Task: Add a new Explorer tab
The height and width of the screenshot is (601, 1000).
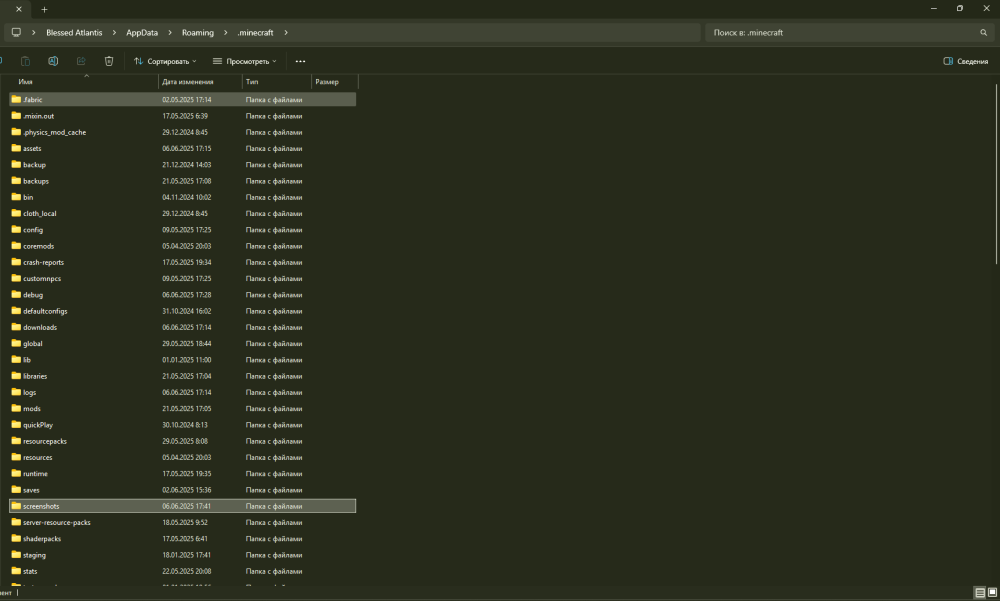Action: [44, 9]
